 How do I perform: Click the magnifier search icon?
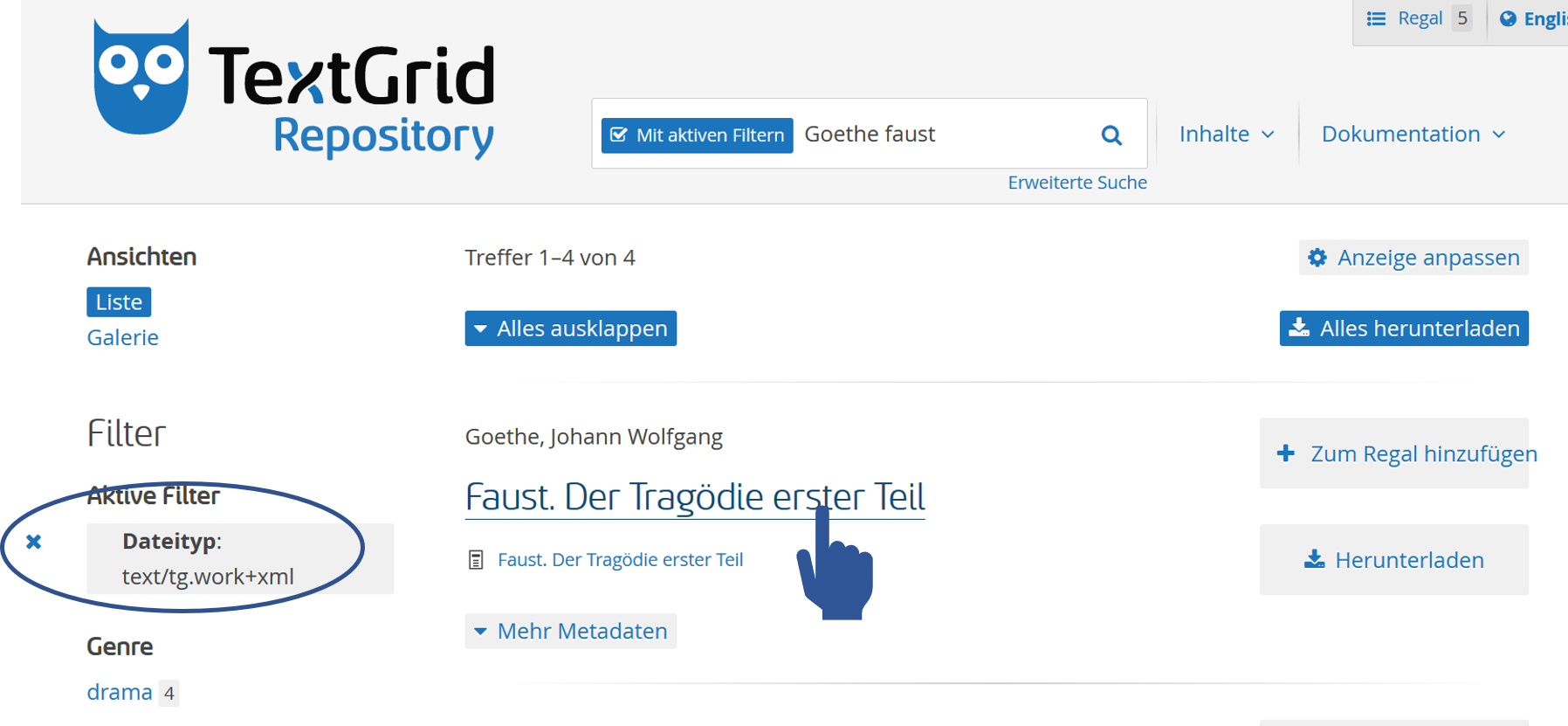click(1111, 135)
